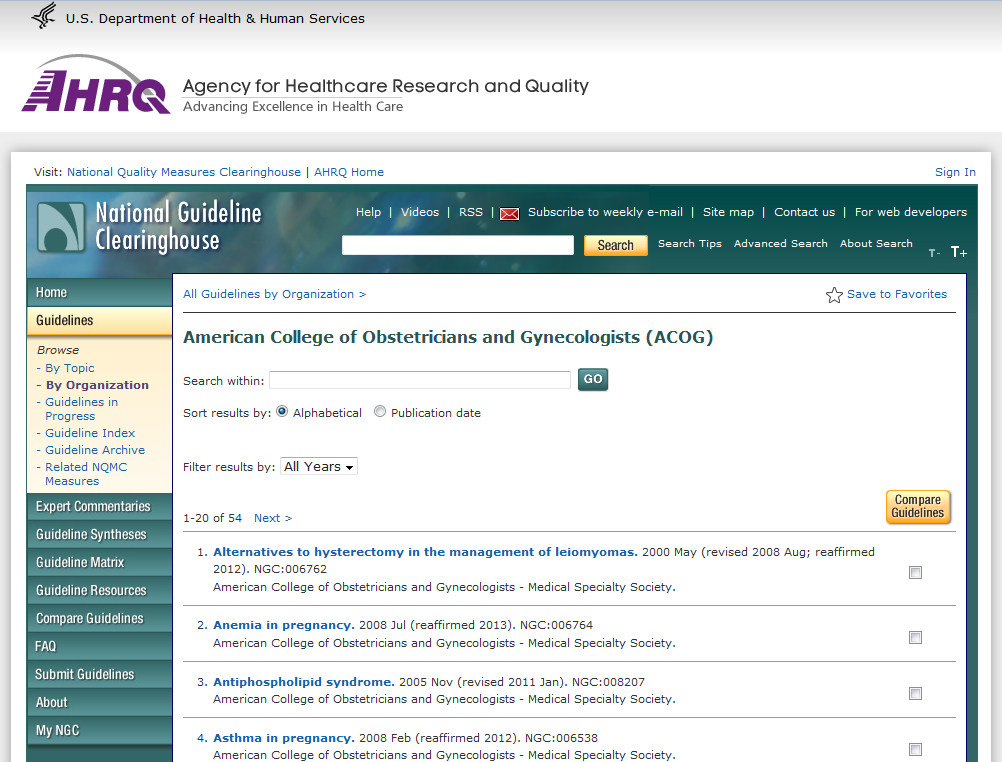Image resolution: width=1002 pixels, height=762 pixels.
Task: Increase text size with T+ icon
Action: [x=959, y=252]
